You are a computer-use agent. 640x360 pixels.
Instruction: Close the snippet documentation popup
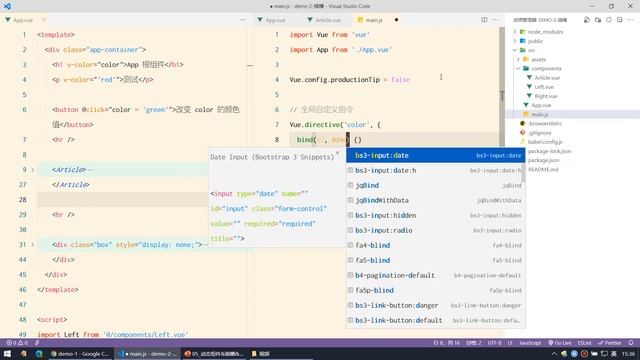pyautogui.click(x=337, y=153)
